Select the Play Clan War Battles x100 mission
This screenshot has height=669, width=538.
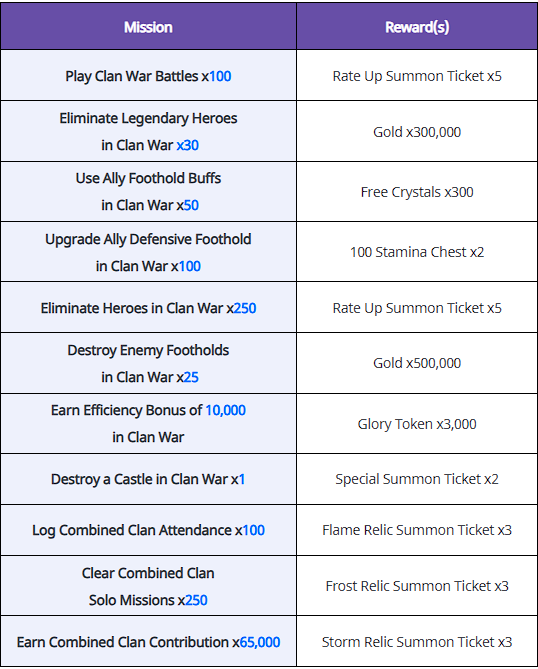coord(148,76)
